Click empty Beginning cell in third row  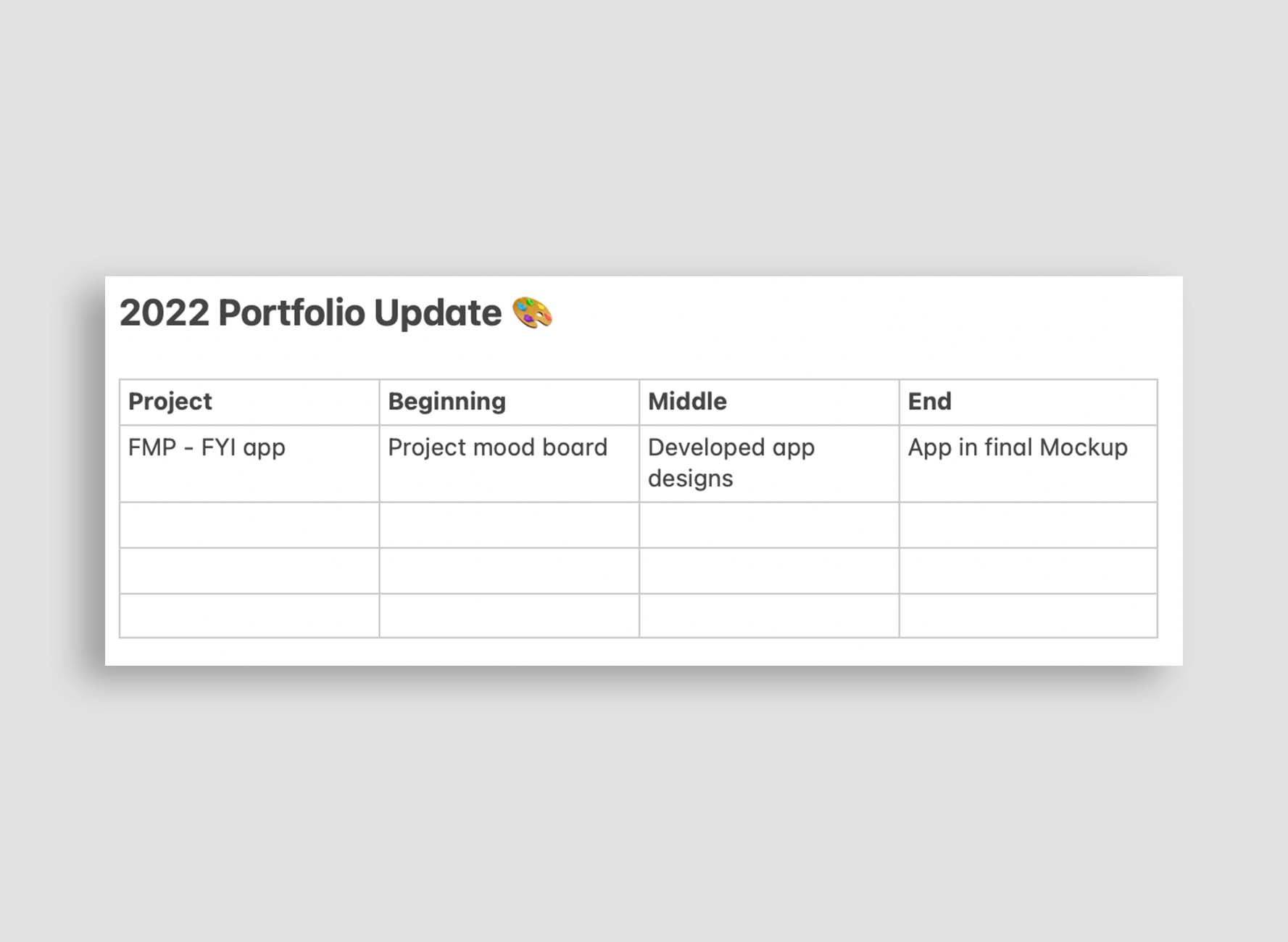pyautogui.click(x=510, y=525)
